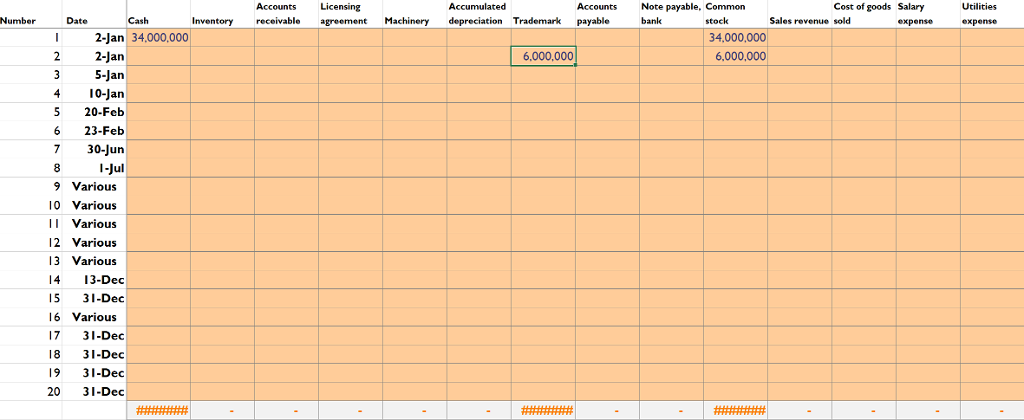Viewport: 1024px width, 420px height.
Task: Click the 20-Feb date cell
Action: pyautogui.click(x=95, y=112)
